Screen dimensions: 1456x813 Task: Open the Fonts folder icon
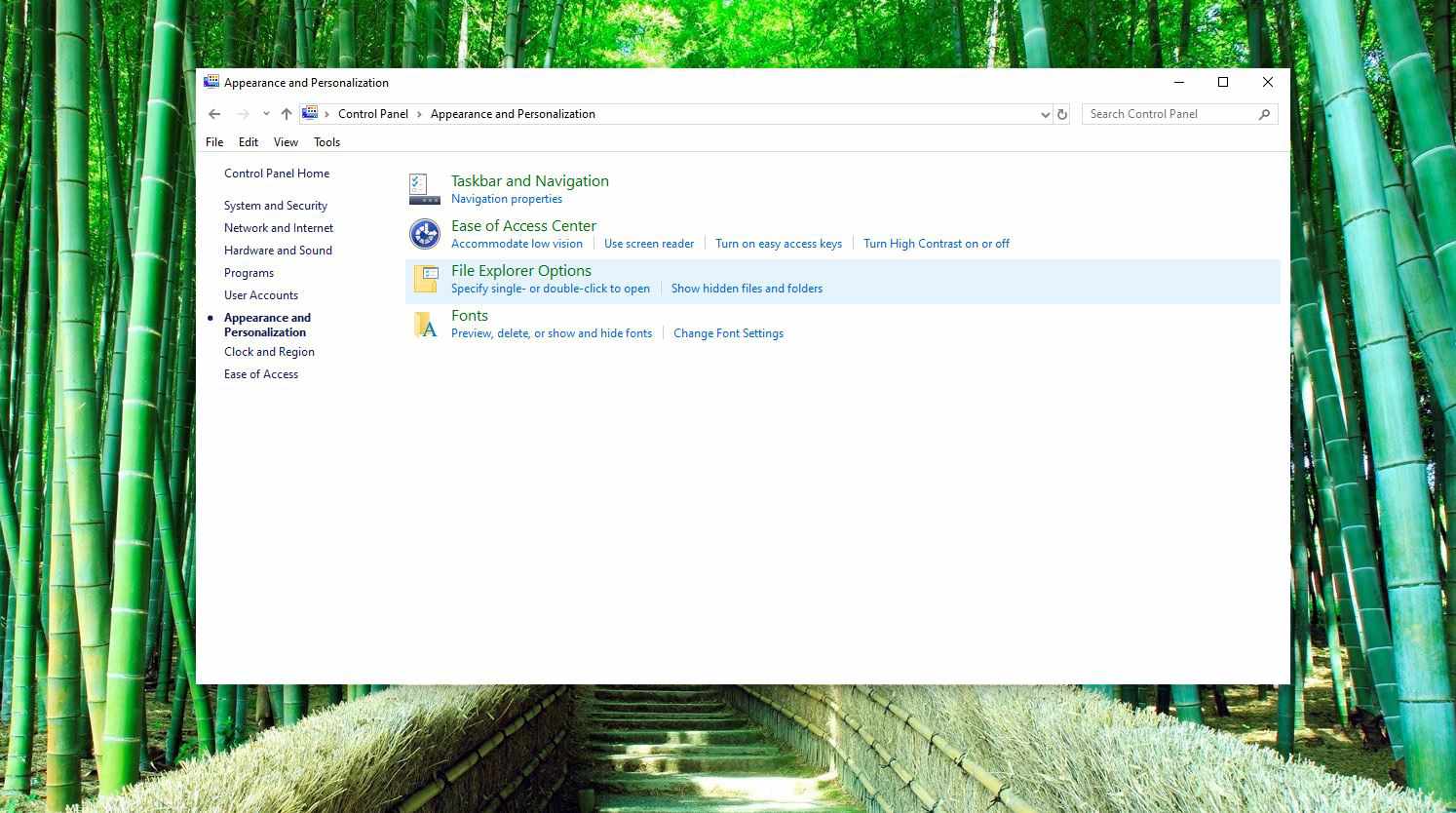tap(425, 325)
